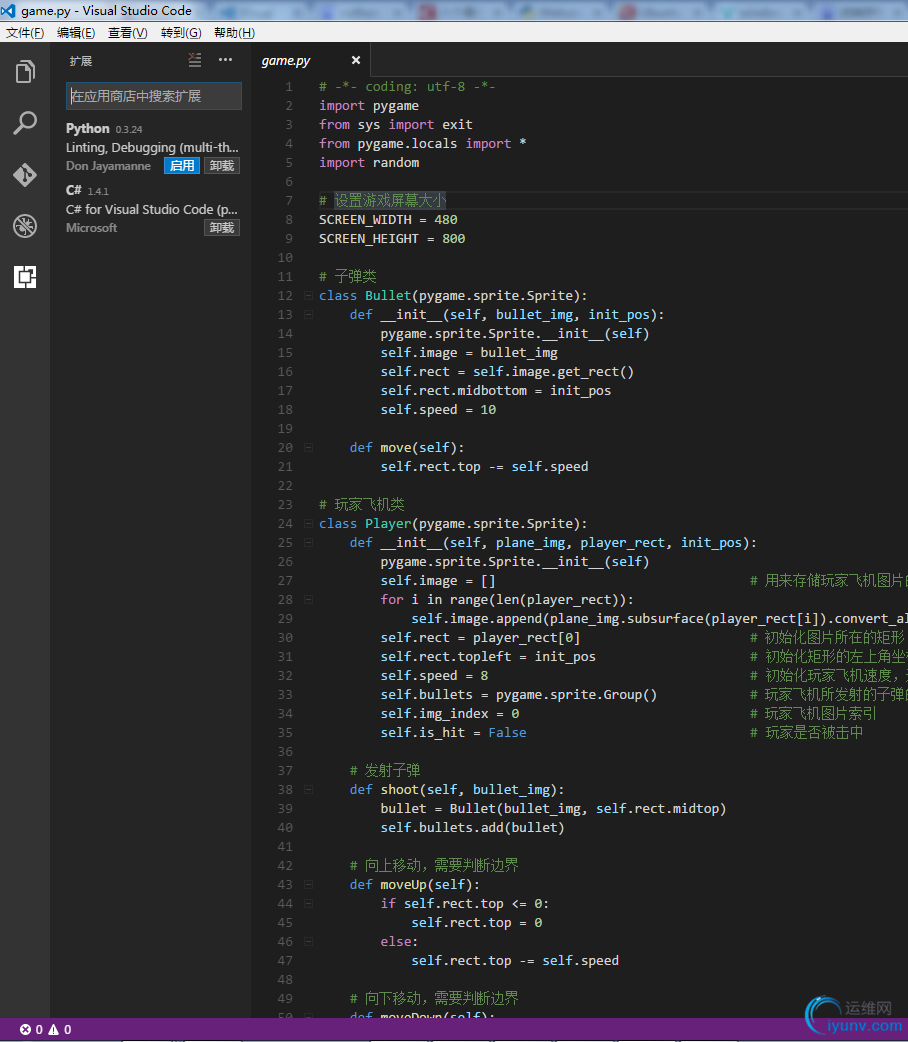908x1042 pixels.
Task: Fold the shoot method at line 38
Action: click(x=308, y=790)
